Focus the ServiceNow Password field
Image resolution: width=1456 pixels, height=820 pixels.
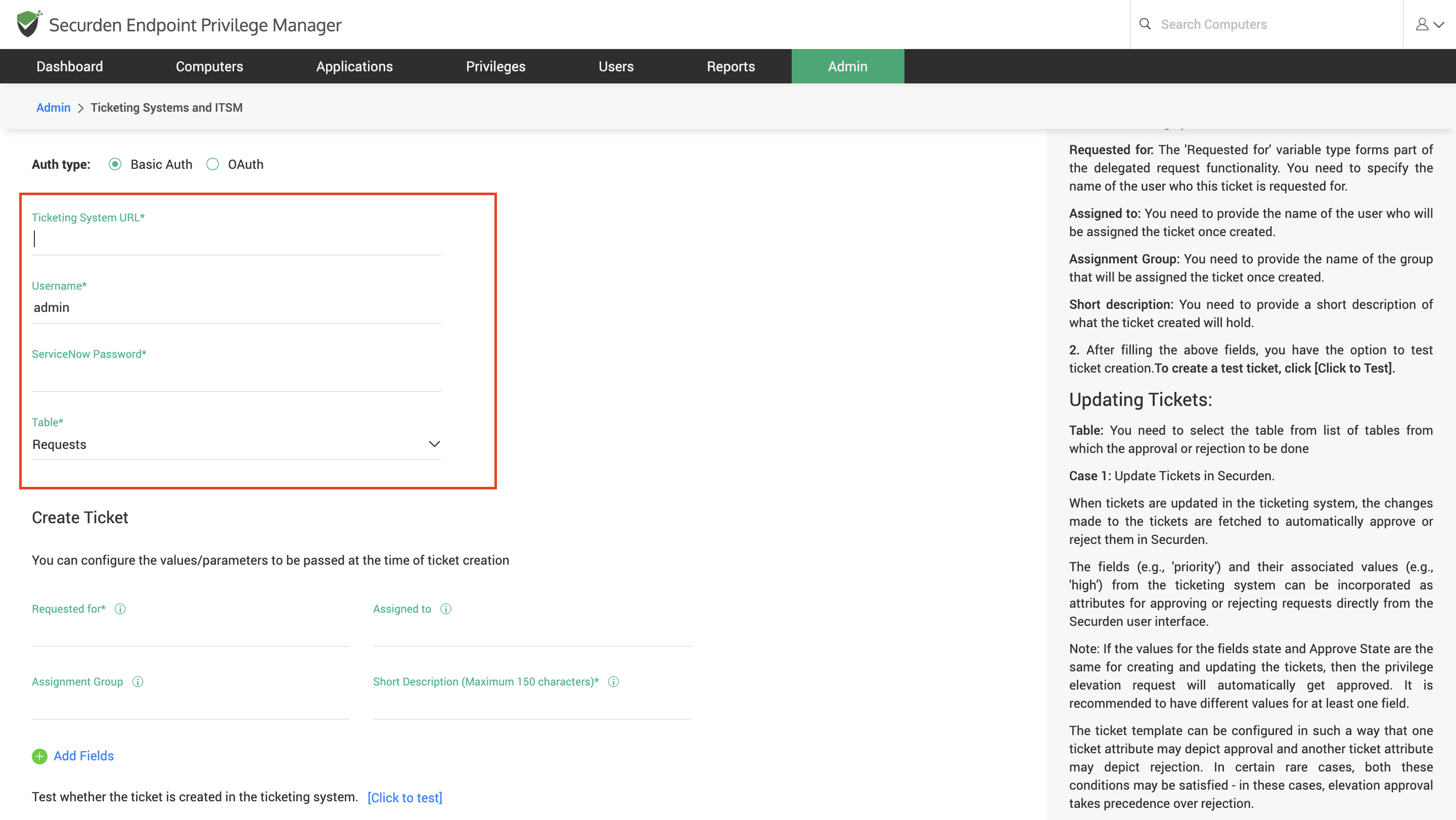coord(236,376)
